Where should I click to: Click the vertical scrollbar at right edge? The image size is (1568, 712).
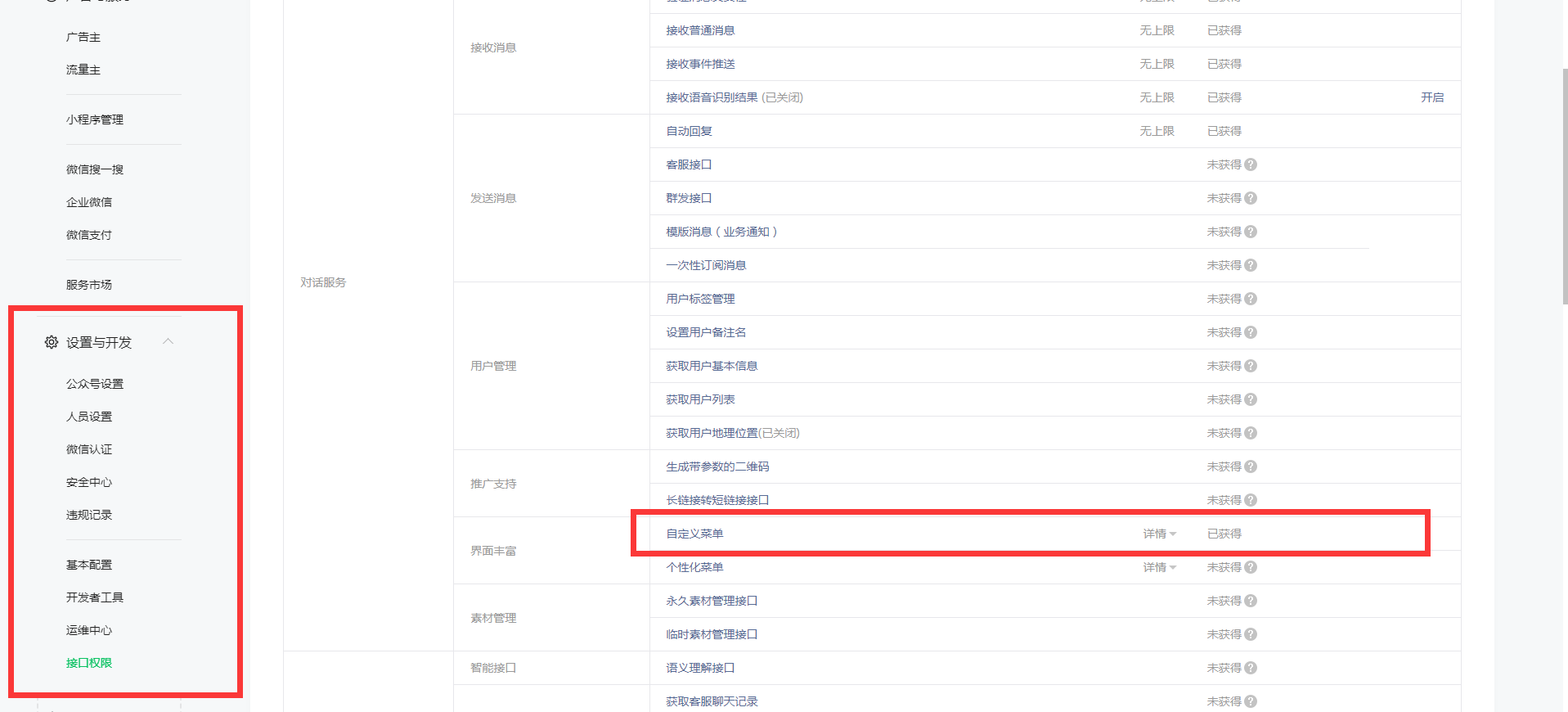pyautogui.click(x=1565, y=187)
